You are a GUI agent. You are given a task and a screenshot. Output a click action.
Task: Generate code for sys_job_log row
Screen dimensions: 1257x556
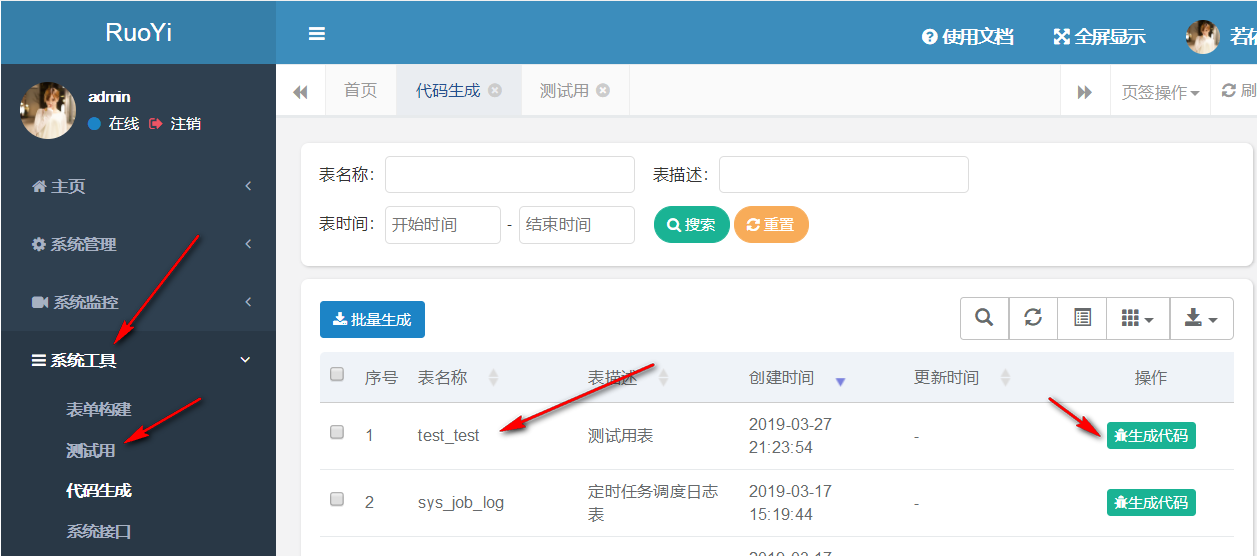pos(1151,502)
